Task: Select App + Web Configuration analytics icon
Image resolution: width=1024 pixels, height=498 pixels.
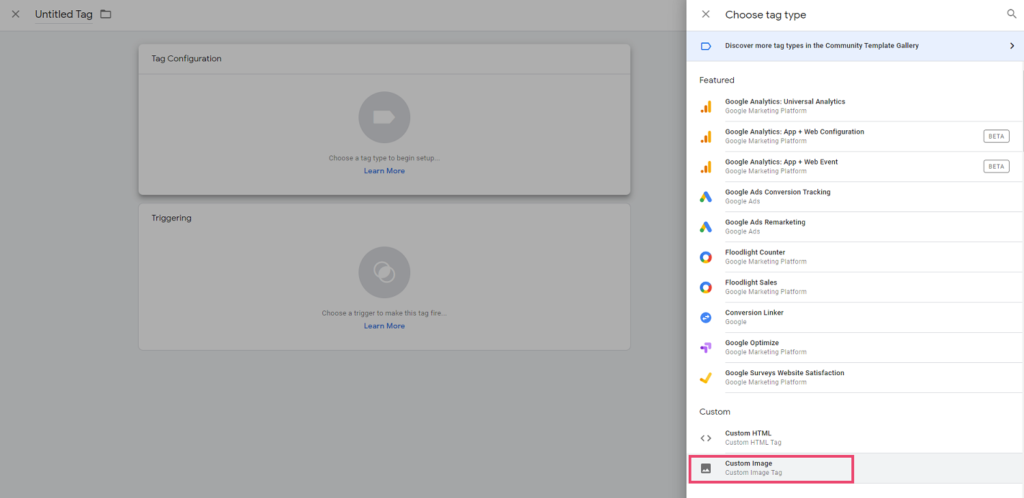Action: (x=705, y=137)
